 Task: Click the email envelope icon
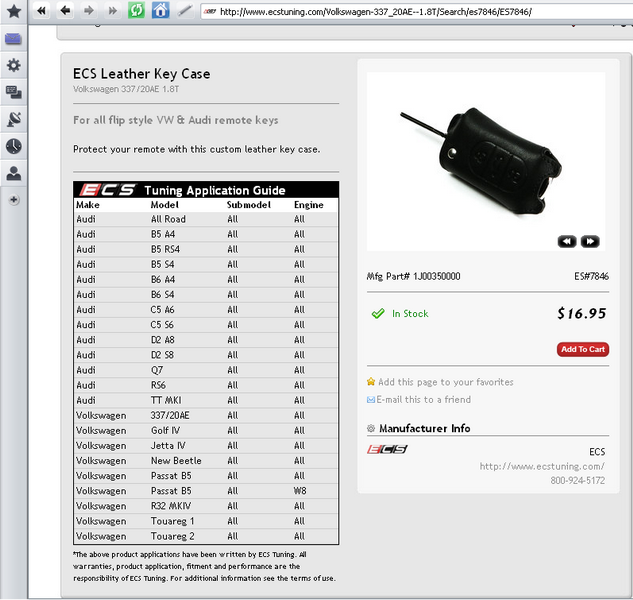click(x=371, y=400)
